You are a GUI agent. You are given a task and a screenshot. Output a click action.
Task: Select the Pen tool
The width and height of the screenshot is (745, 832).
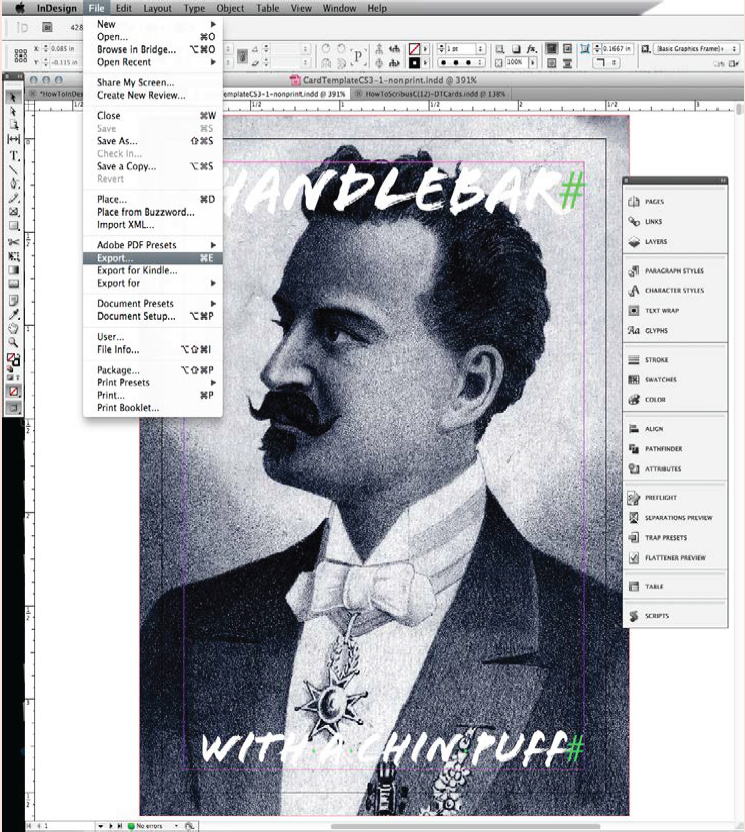click(x=14, y=184)
